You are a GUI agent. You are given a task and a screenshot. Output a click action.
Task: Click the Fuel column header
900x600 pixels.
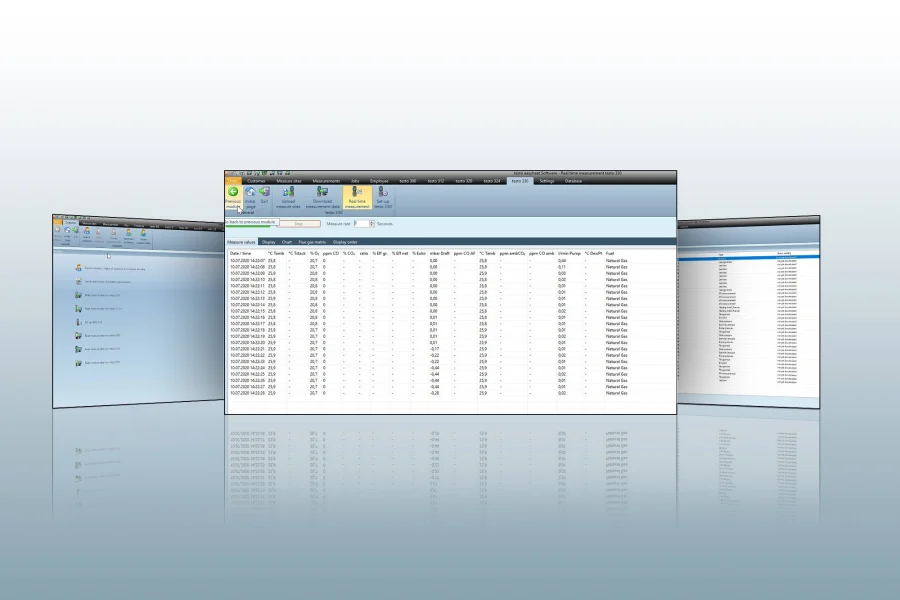(x=612, y=254)
